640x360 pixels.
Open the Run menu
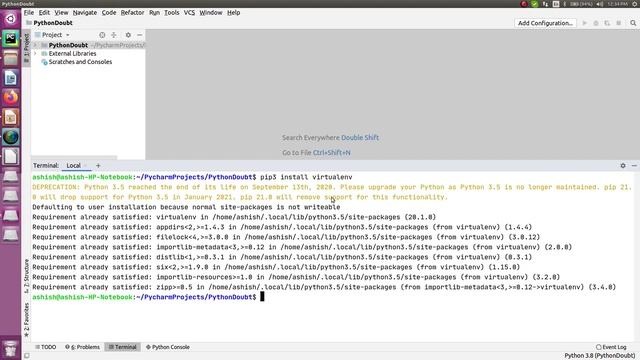point(154,13)
